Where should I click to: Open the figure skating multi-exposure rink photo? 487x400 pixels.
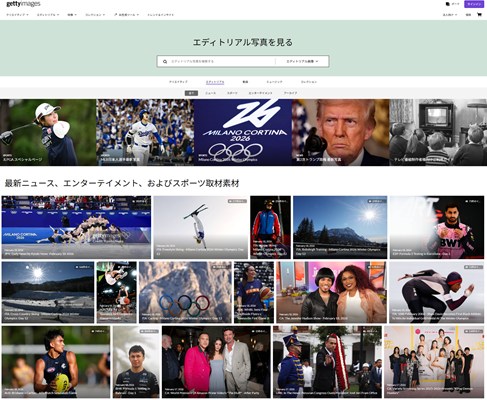[76, 227]
